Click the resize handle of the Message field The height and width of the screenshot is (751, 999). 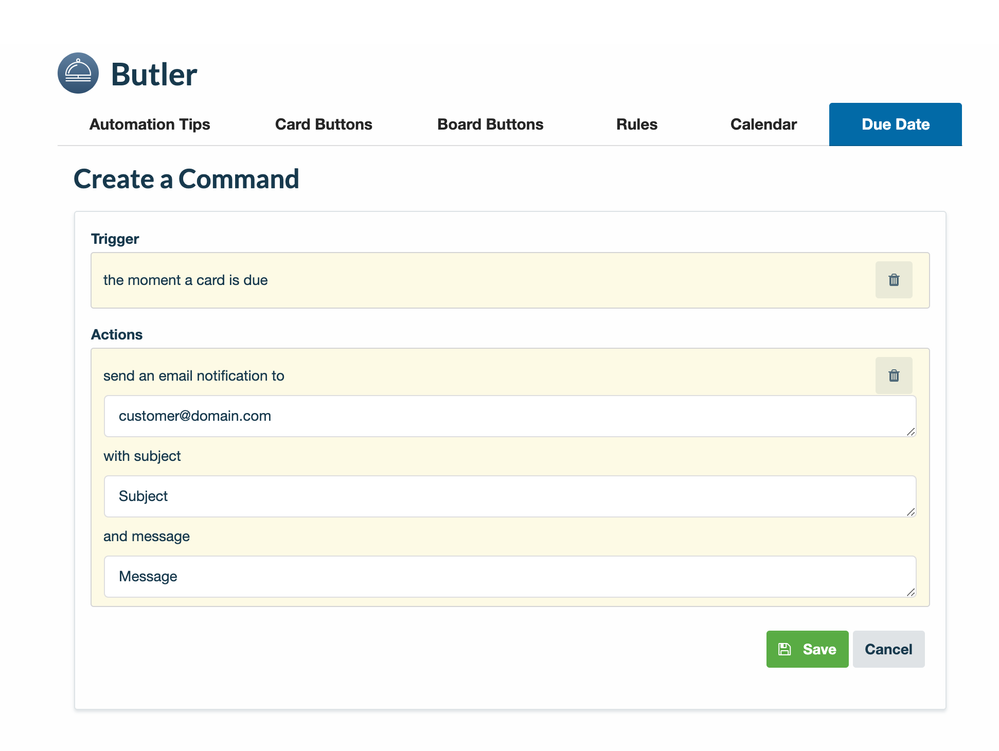tap(910, 592)
